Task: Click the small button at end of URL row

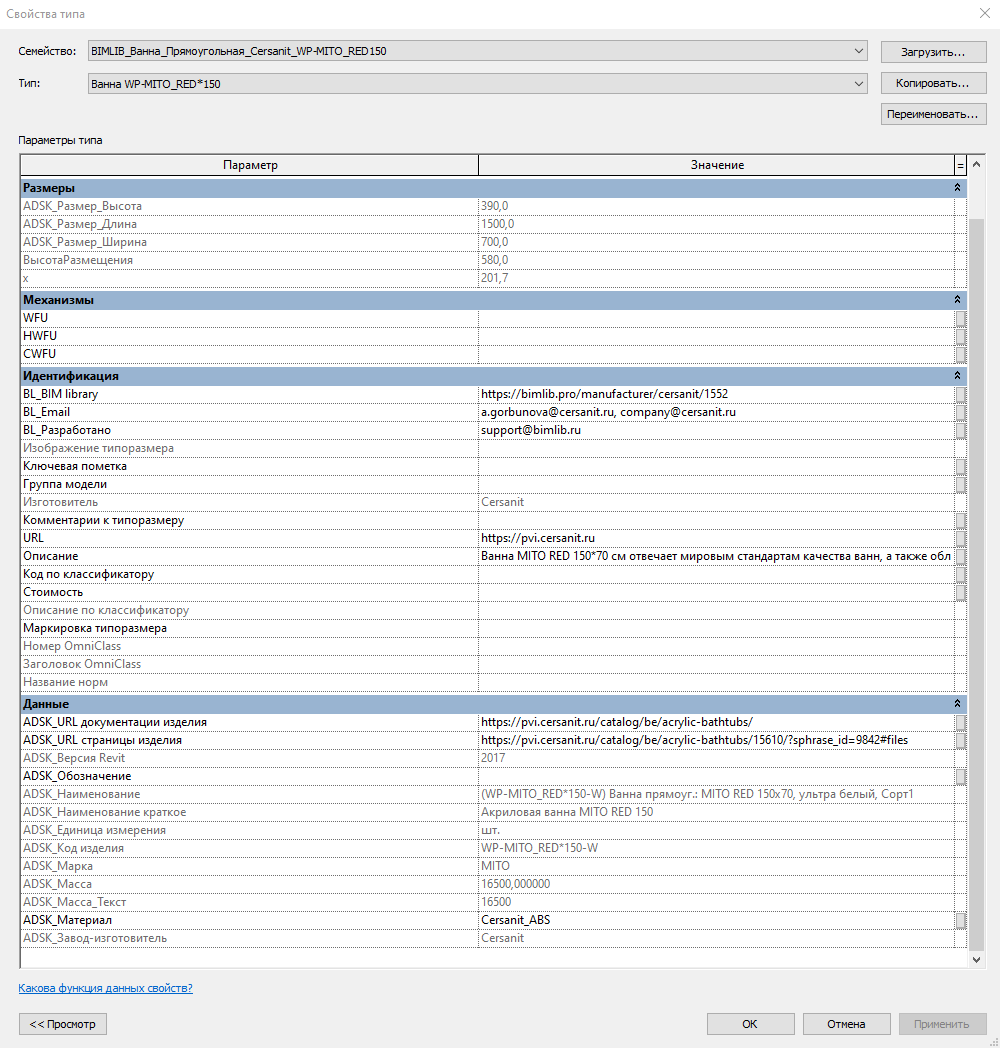Action: [960, 538]
